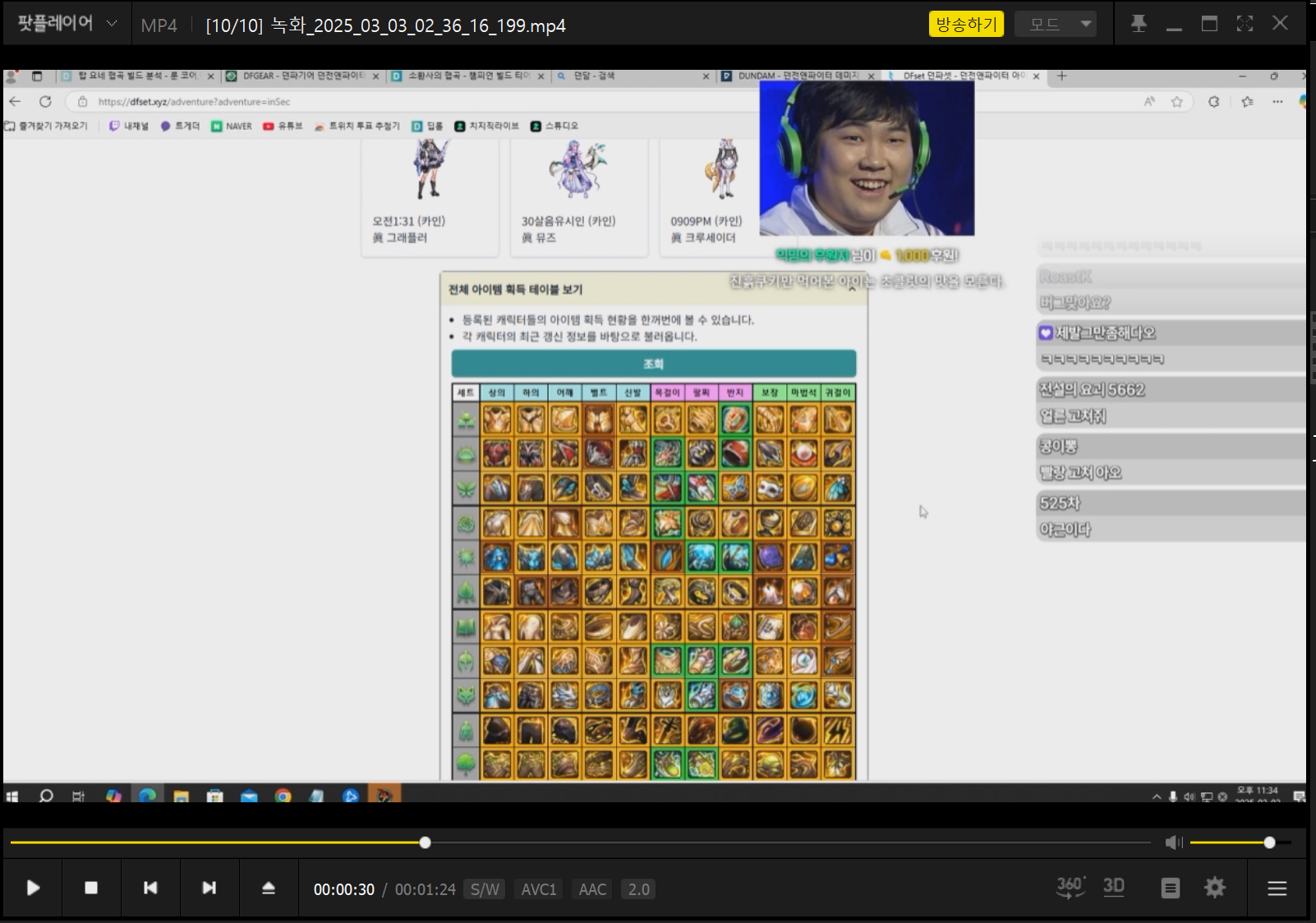Image resolution: width=1316 pixels, height=923 pixels.
Task: Click the browser favorites star icon in the video
Action: 1176,101
